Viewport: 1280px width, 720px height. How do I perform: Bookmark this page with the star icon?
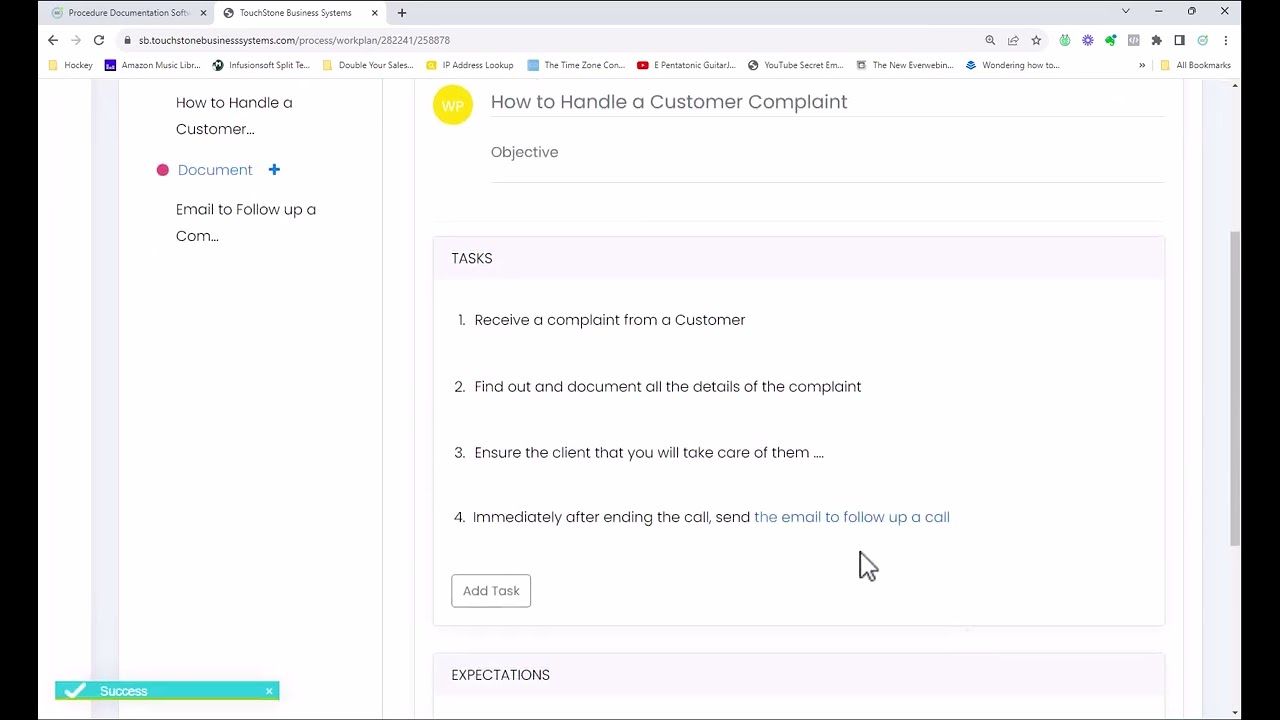point(1036,40)
